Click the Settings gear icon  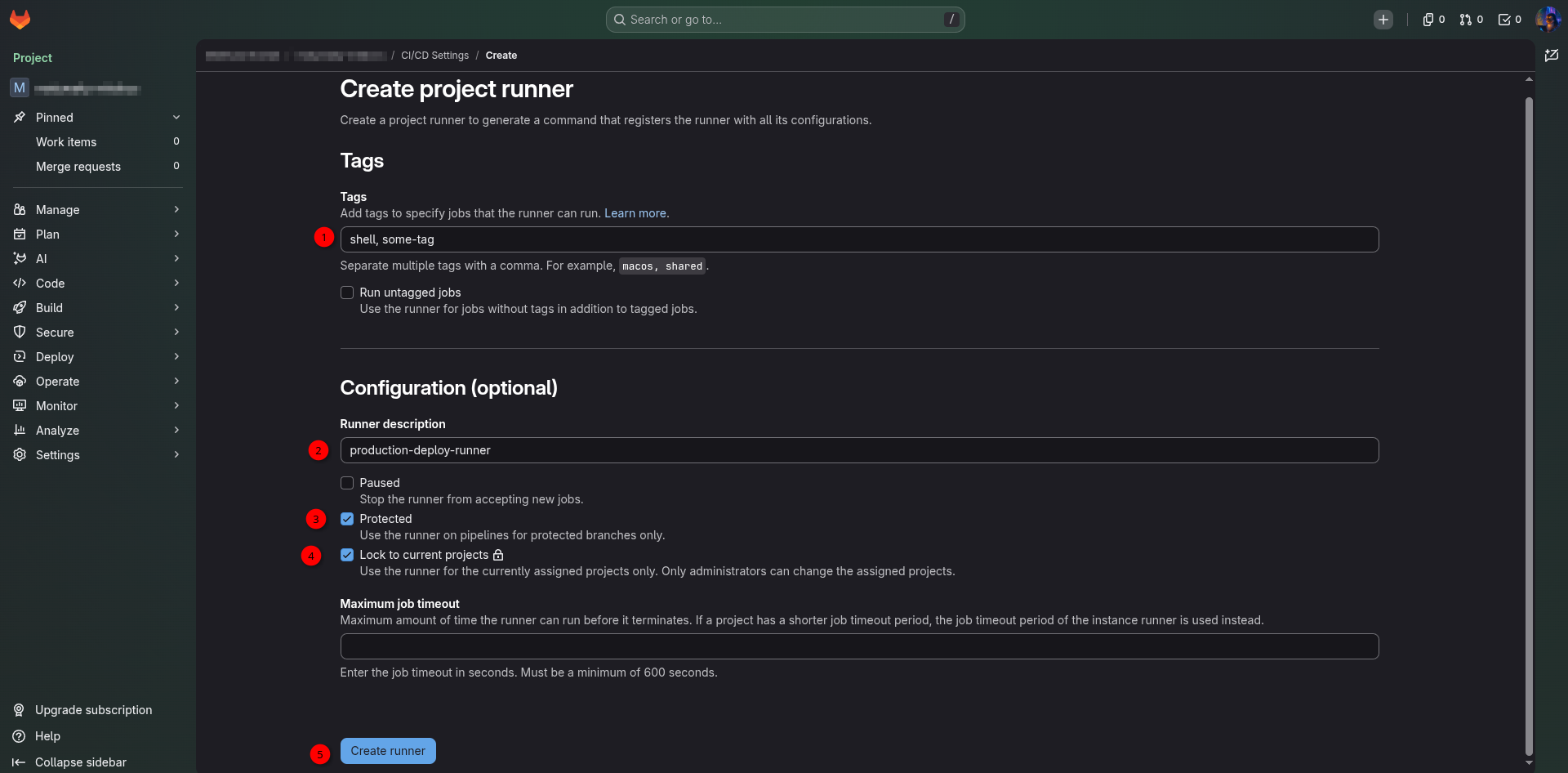point(20,455)
